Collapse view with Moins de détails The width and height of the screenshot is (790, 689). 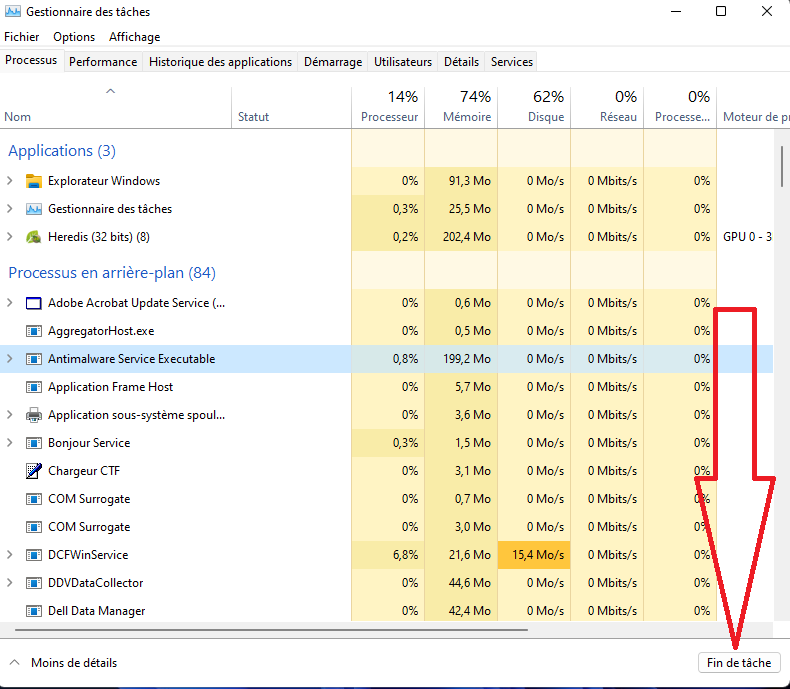[x=63, y=662]
